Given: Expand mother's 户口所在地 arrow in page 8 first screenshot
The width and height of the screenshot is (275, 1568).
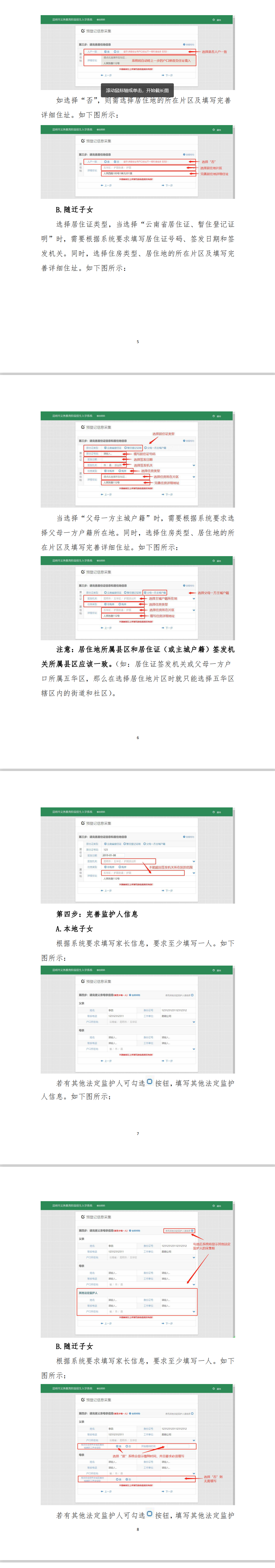Looking at the screenshot, I should (193, 1285).
